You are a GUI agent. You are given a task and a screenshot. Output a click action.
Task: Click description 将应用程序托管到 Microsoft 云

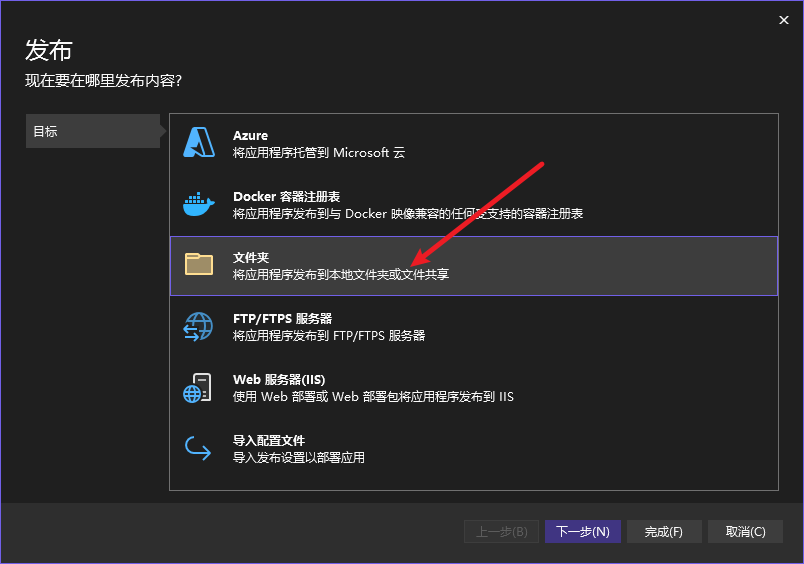pyautogui.click(x=318, y=153)
